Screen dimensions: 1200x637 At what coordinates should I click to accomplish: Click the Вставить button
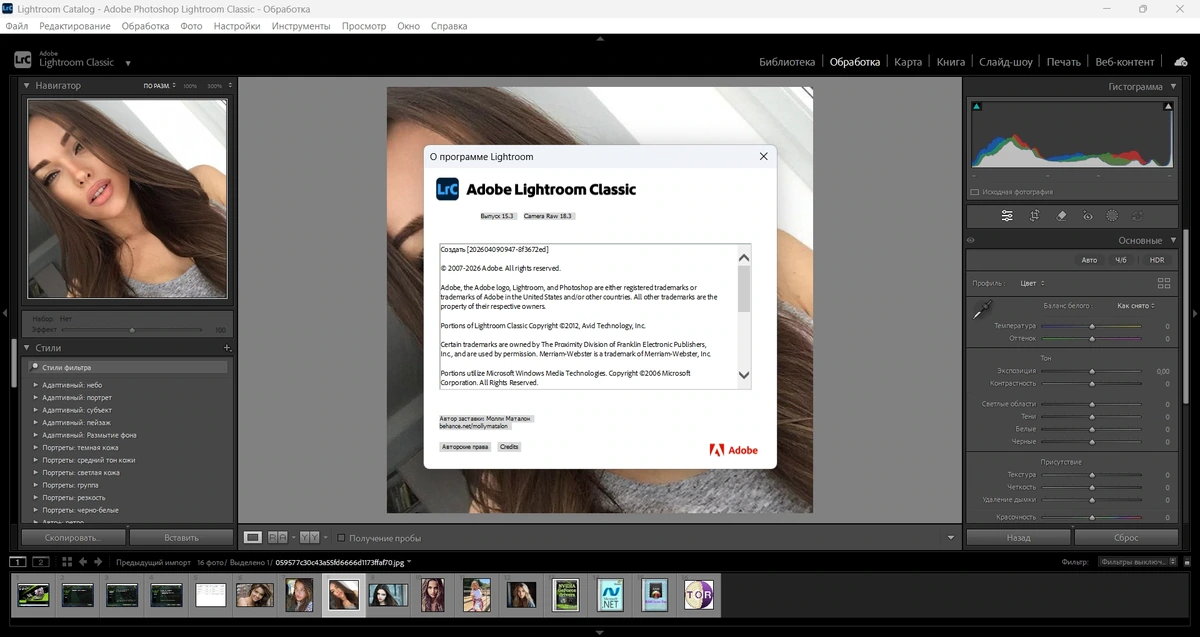click(x=181, y=537)
